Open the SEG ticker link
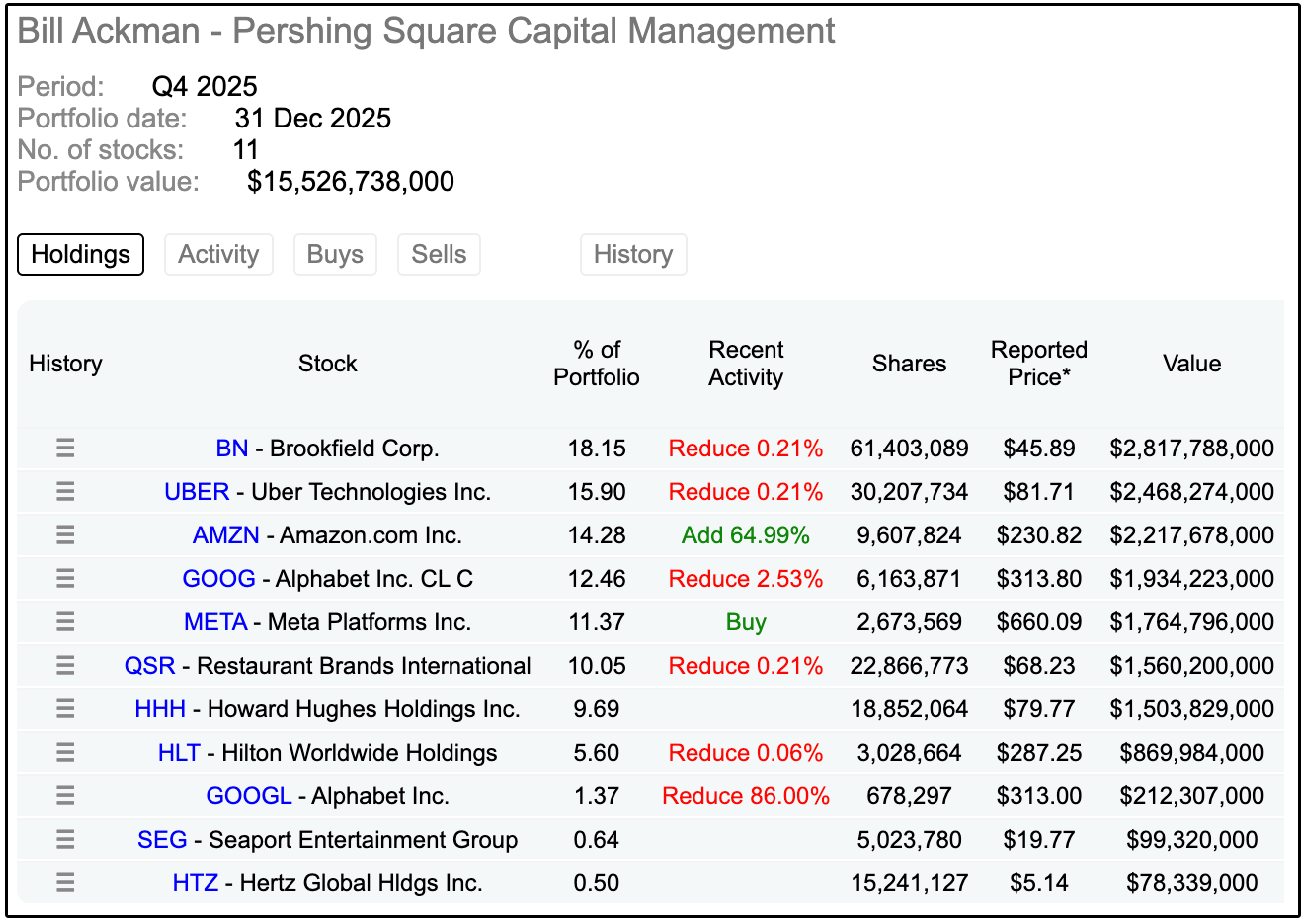Viewport: 1306px width, 920px height. 162,840
